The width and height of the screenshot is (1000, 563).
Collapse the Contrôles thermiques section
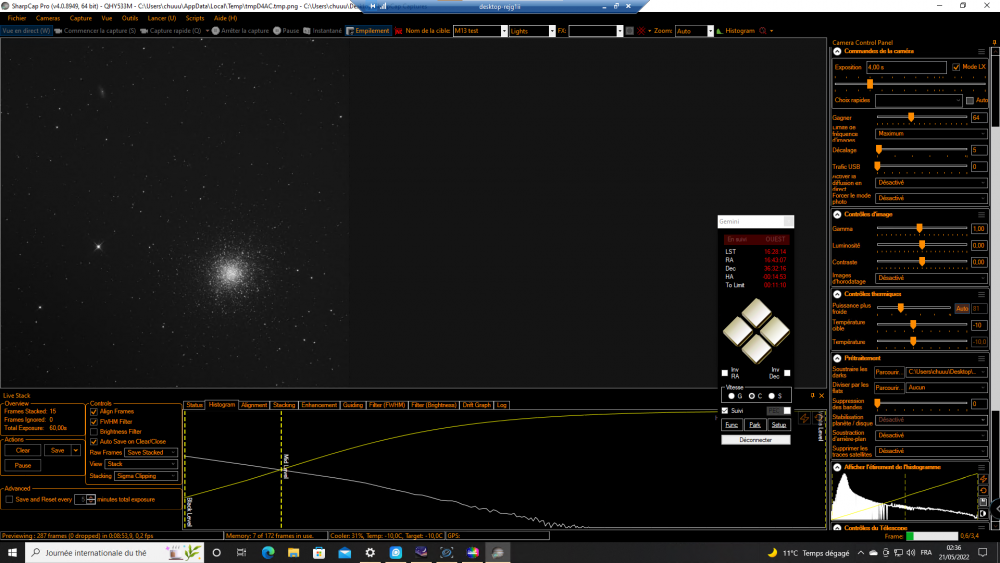tap(837, 295)
